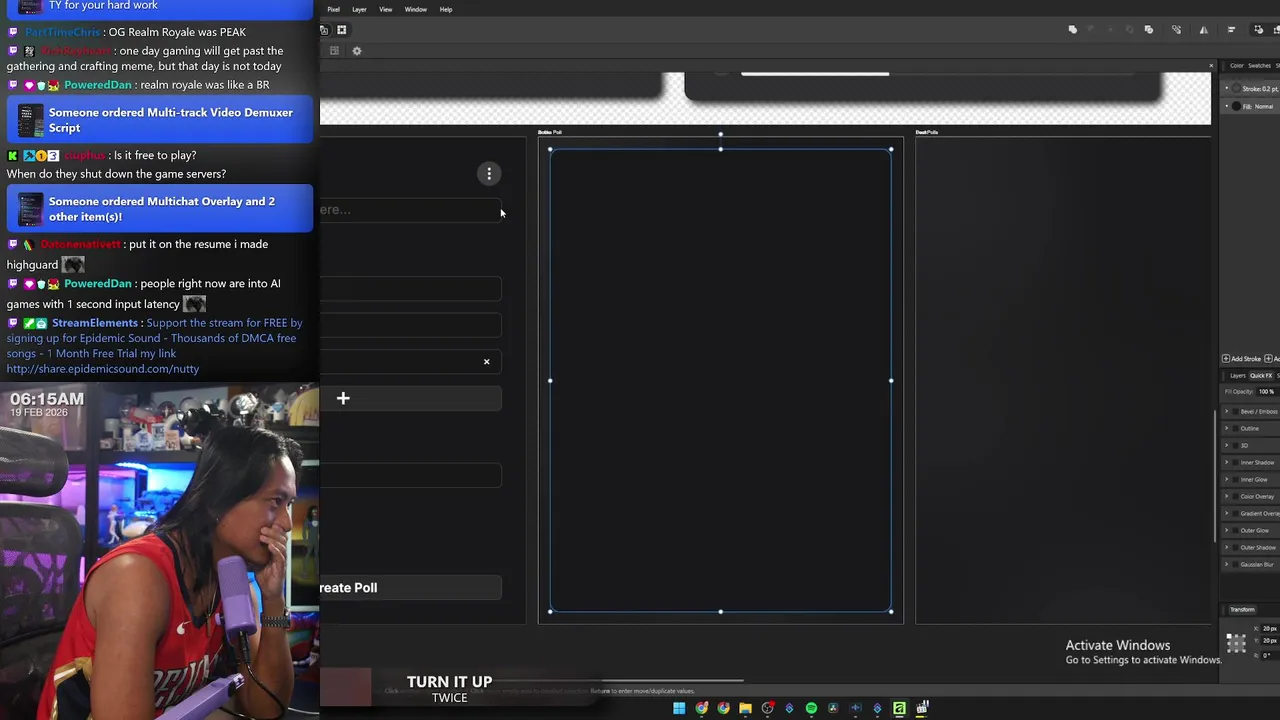This screenshot has height=720, width=1280.
Task: Click the Fill Opacity value field
Action: coord(1266,392)
